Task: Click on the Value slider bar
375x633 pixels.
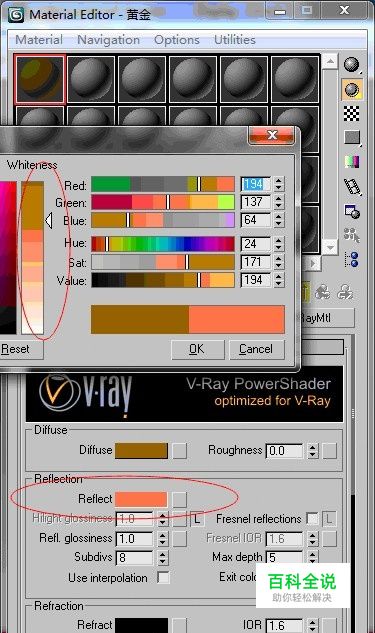Action: point(163,280)
